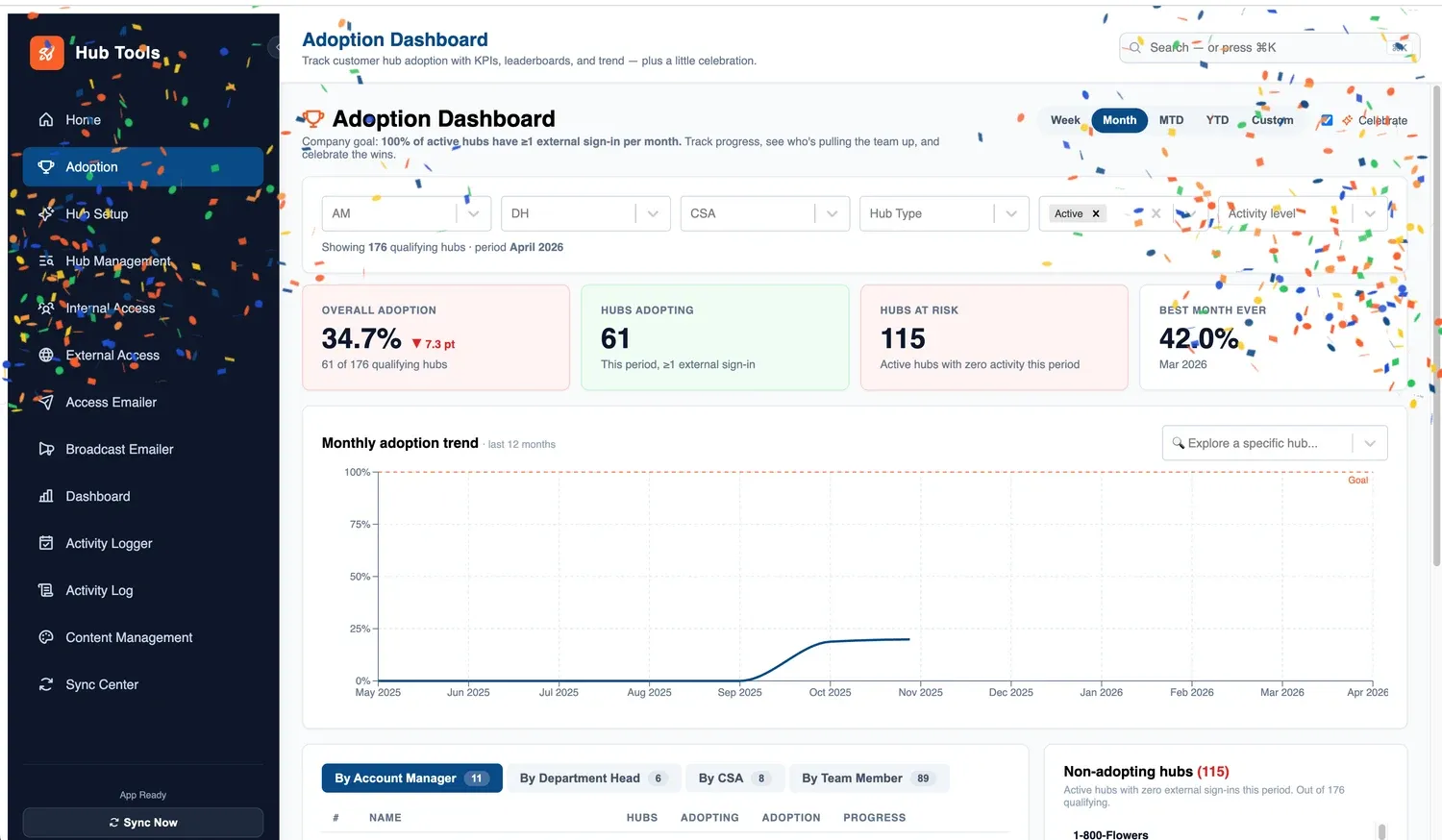1442x840 pixels.
Task: Switch period to MTD
Action: (1171, 121)
